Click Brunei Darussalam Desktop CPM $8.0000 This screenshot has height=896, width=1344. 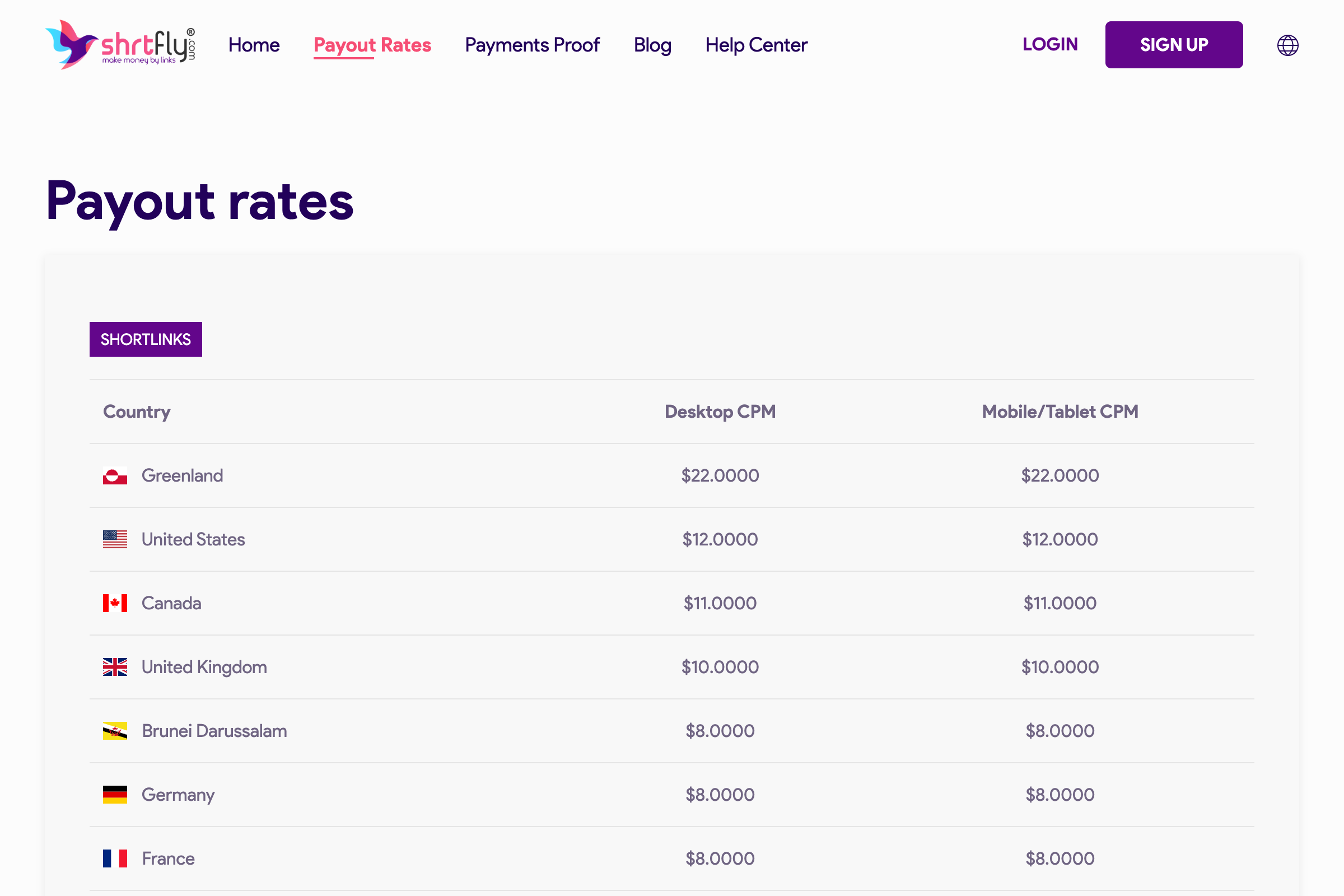click(x=720, y=731)
